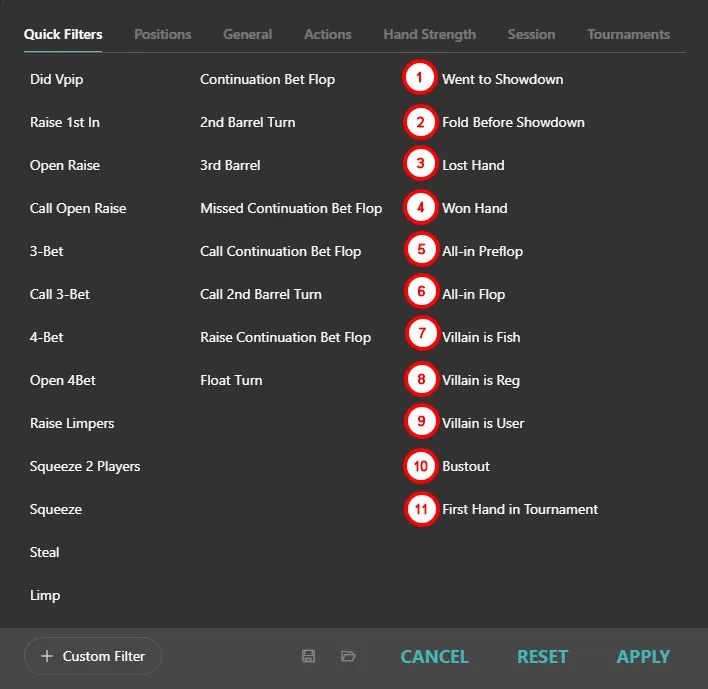This screenshot has height=689, width=708.
Task: Click the APPLY button
Action: click(x=643, y=656)
